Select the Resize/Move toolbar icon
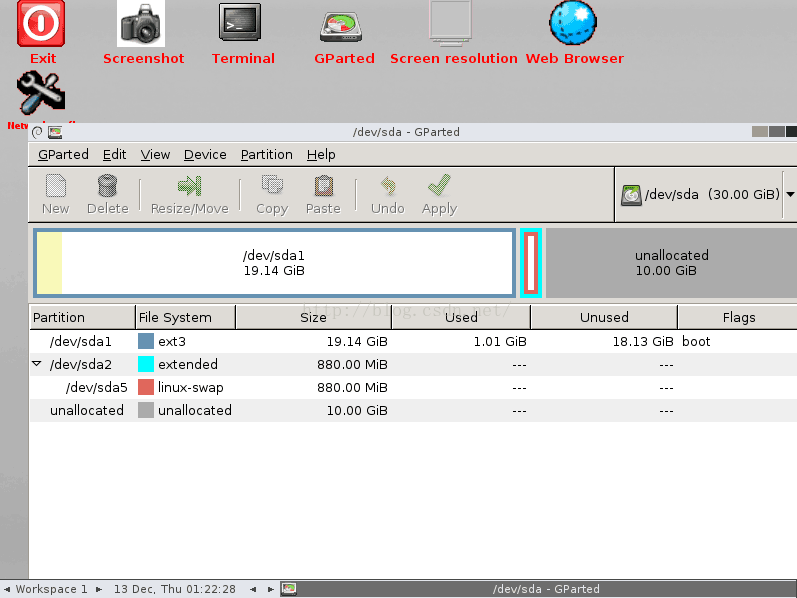 189,186
